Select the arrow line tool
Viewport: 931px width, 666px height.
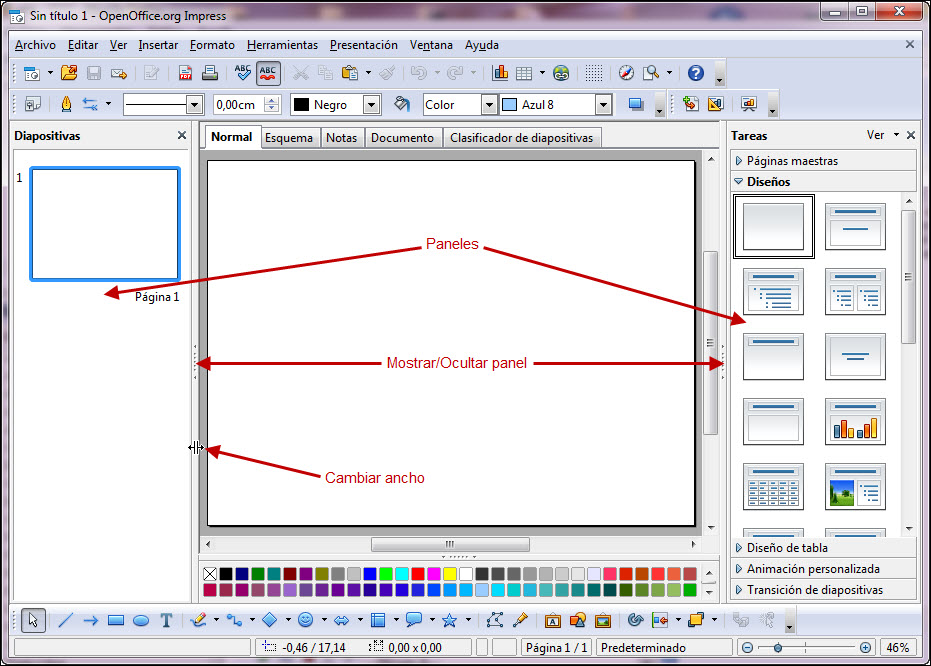(90, 621)
